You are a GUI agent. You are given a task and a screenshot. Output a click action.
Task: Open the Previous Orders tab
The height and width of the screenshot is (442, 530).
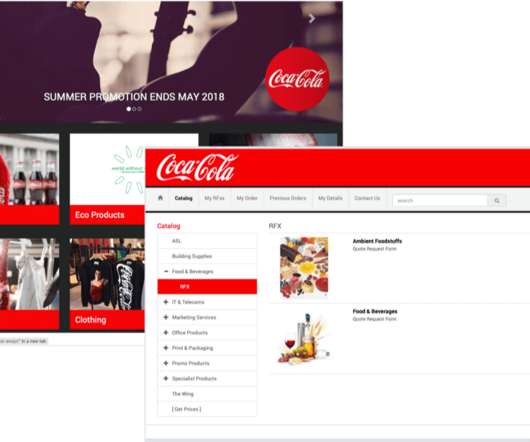click(288, 198)
